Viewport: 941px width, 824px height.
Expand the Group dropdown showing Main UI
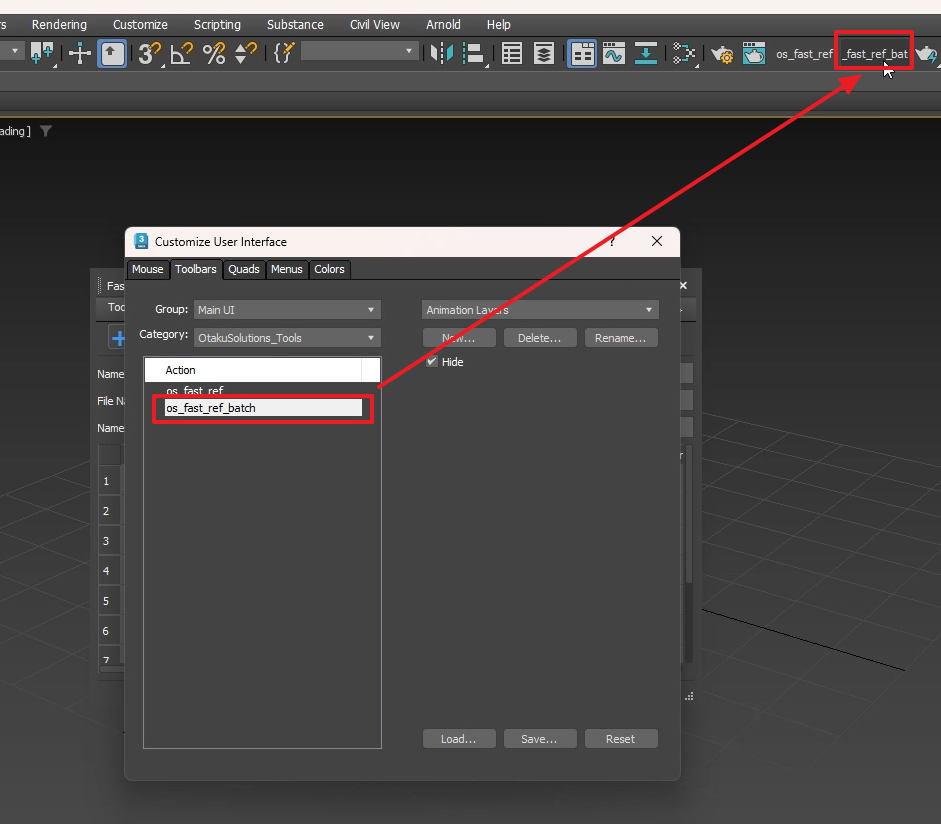click(x=288, y=310)
